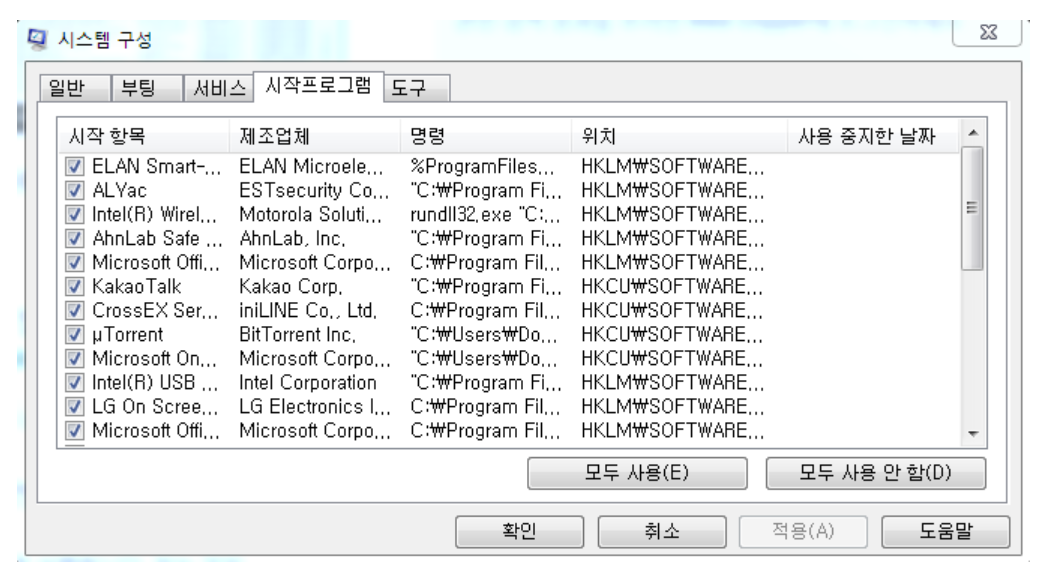The image size is (1042, 578).
Task: Sort by the 제조업체 column header
Action: tap(314, 137)
